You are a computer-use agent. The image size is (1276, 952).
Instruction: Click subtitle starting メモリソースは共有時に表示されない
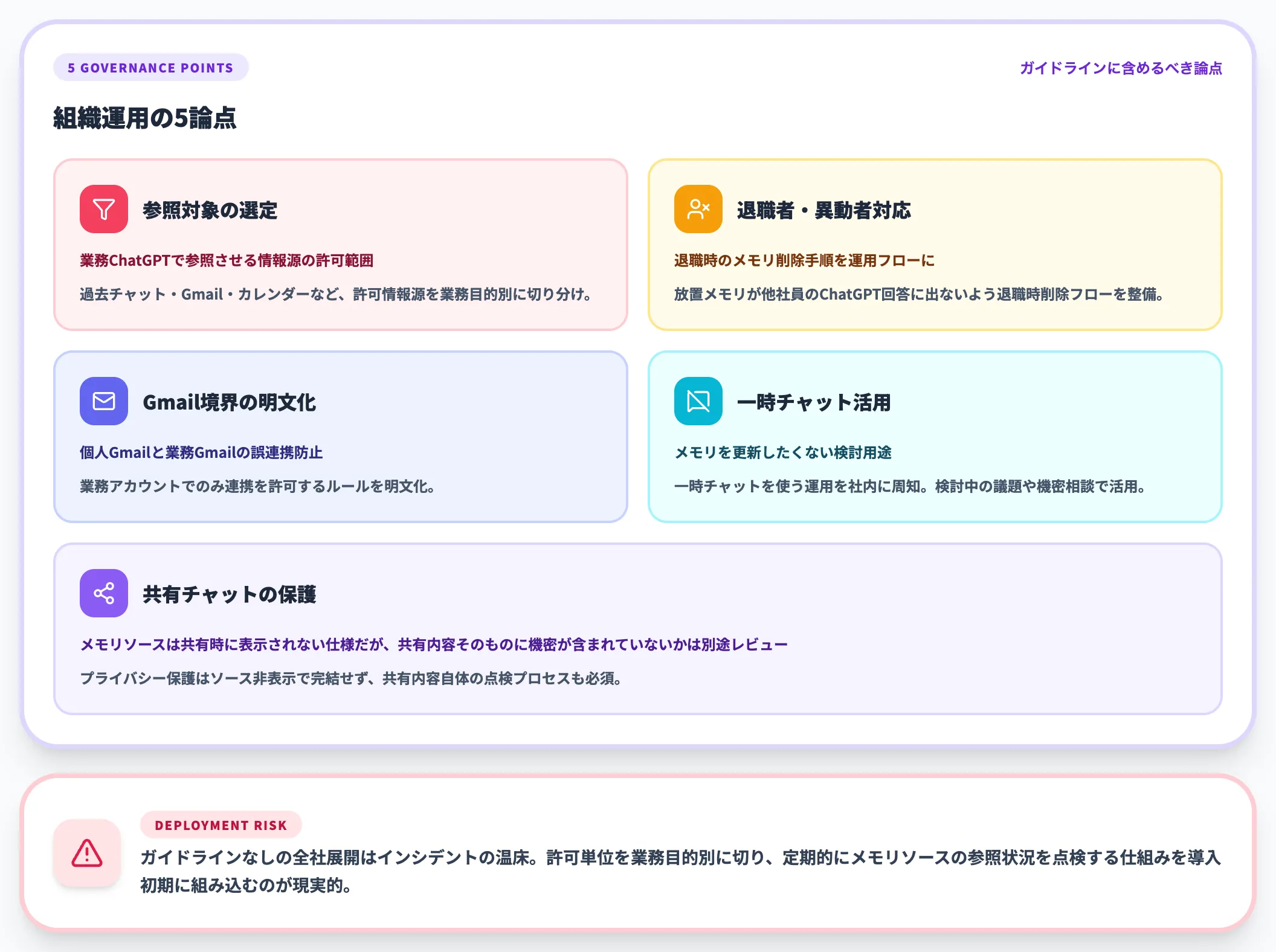[434, 645]
